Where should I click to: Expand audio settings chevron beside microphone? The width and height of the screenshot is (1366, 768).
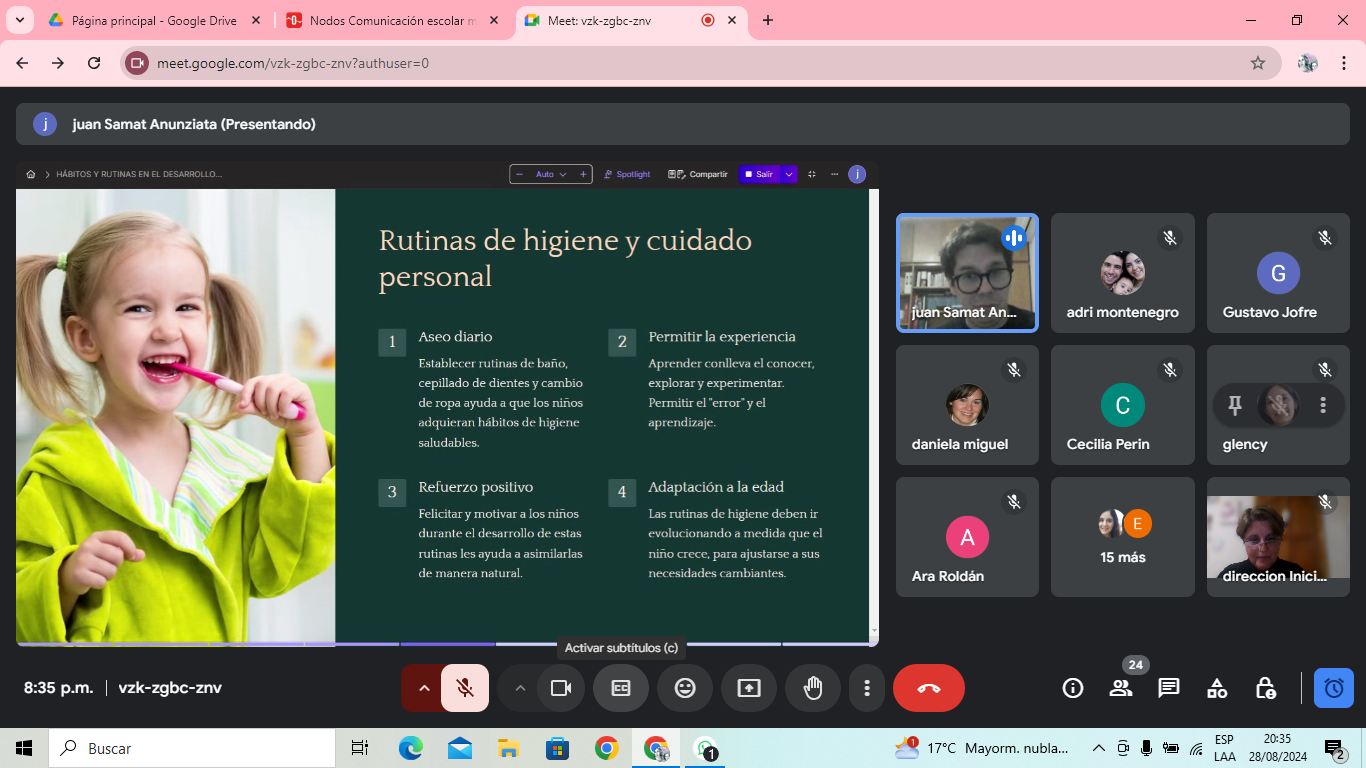click(x=423, y=688)
